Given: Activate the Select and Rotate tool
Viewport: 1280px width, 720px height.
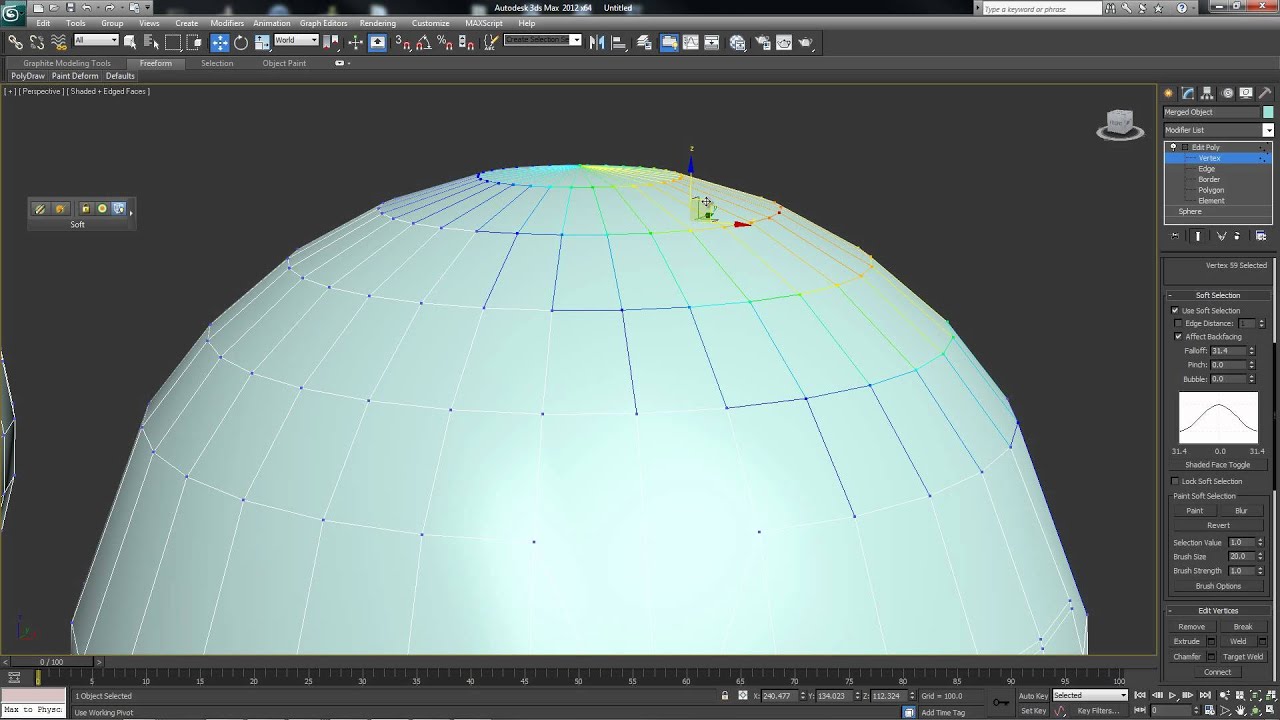Looking at the screenshot, I should click(x=241, y=42).
